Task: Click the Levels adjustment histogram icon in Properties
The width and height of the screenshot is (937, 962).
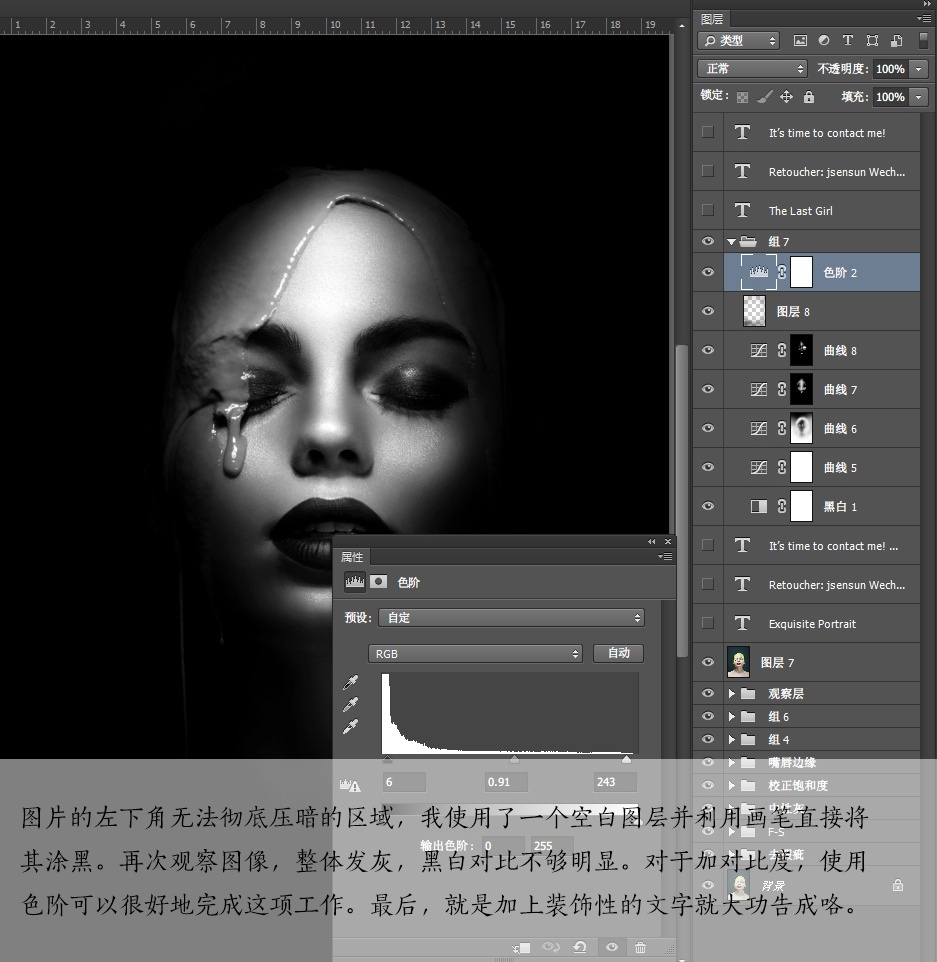Action: [355, 582]
